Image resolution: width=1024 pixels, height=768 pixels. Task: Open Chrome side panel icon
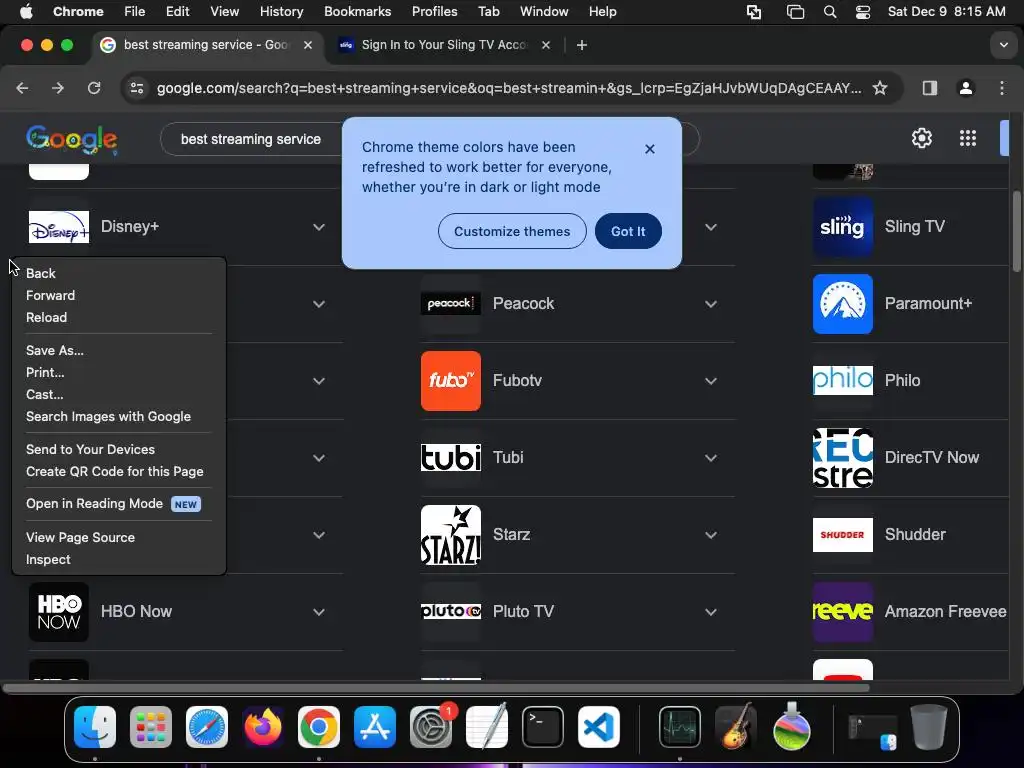click(929, 88)
